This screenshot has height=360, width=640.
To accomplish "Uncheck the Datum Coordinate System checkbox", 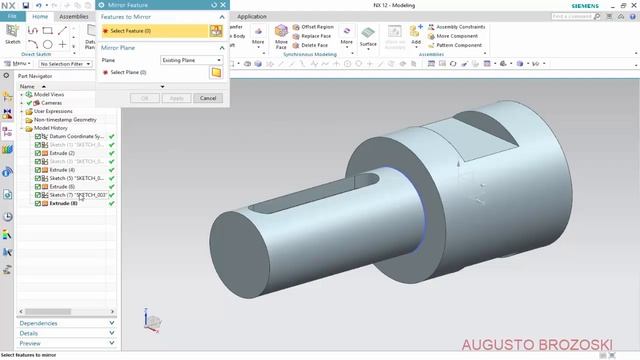I will tap(38, 136).
